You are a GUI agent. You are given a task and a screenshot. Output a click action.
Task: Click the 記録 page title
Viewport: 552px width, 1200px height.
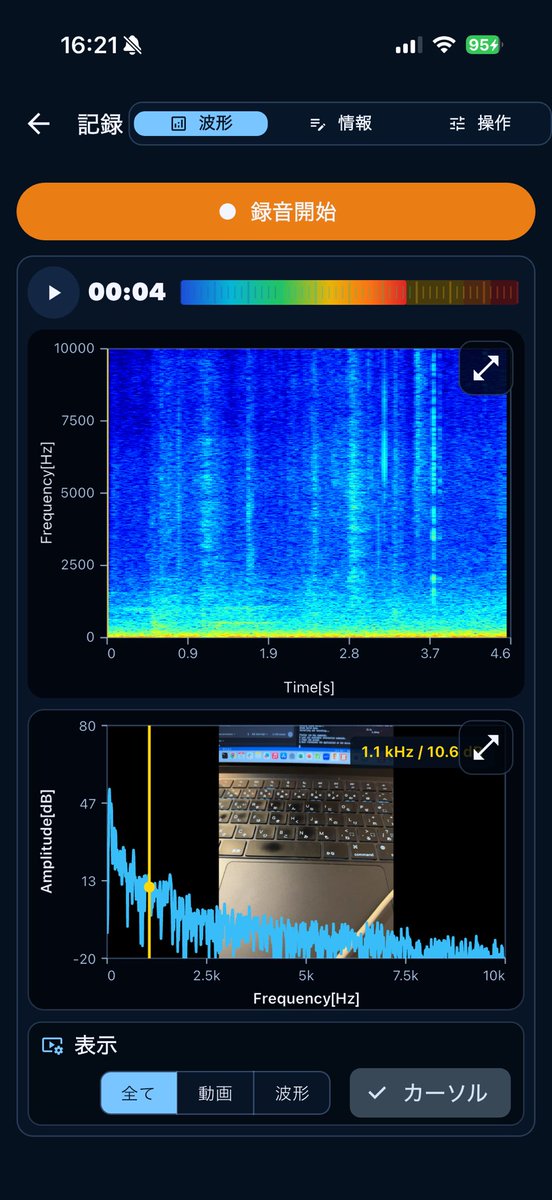point(101,124)
